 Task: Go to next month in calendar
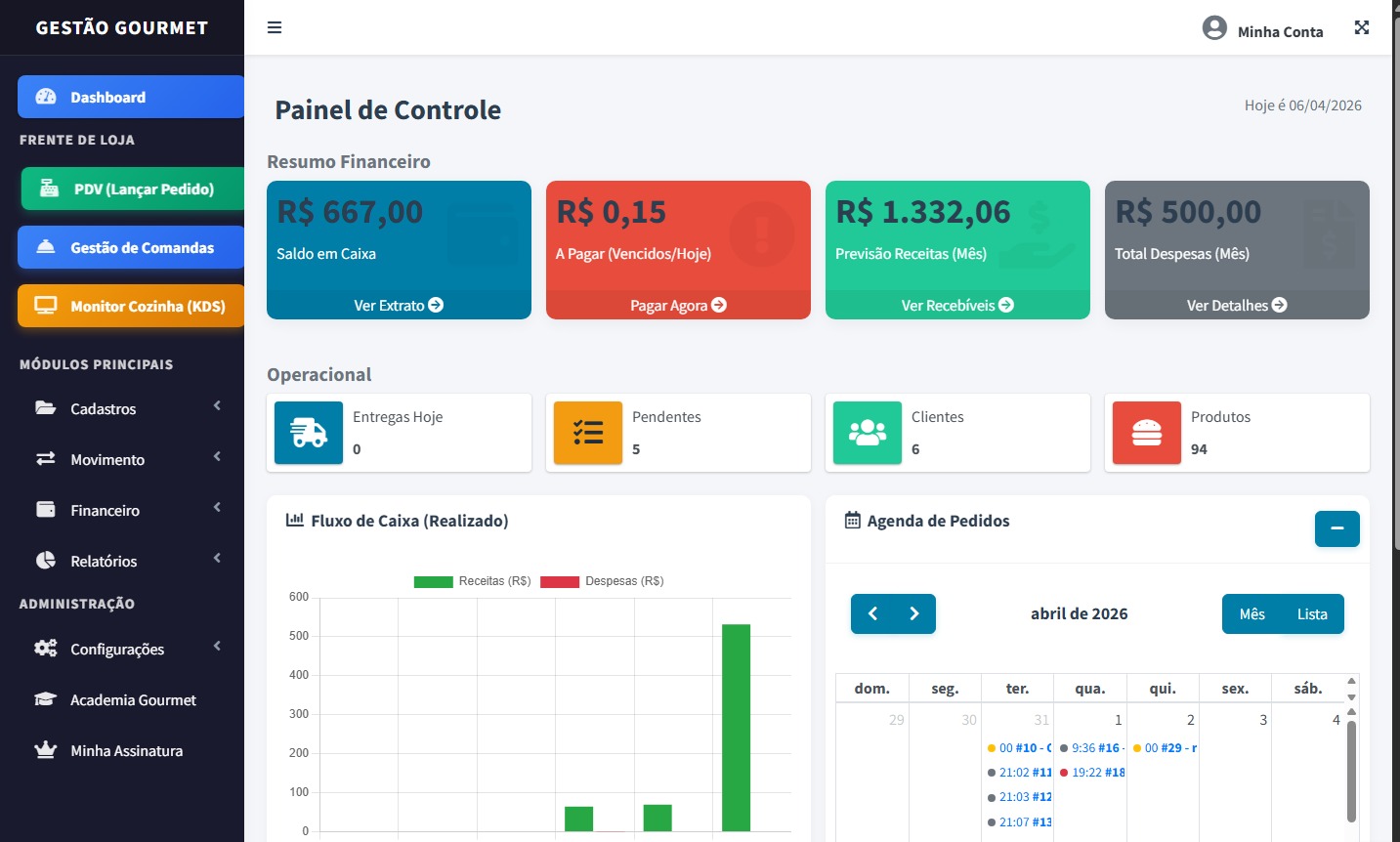point(915,613)
